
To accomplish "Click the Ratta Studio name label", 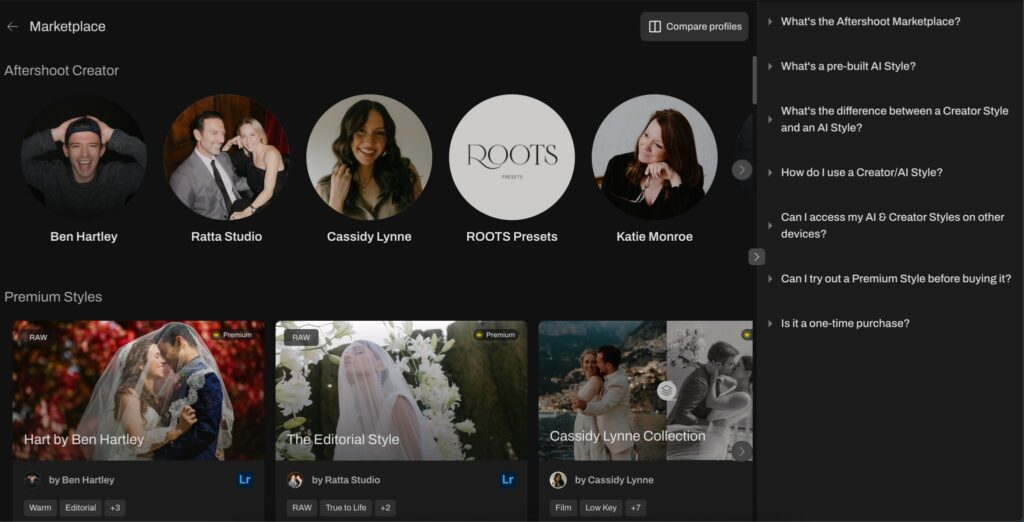I will pos(227,237).
